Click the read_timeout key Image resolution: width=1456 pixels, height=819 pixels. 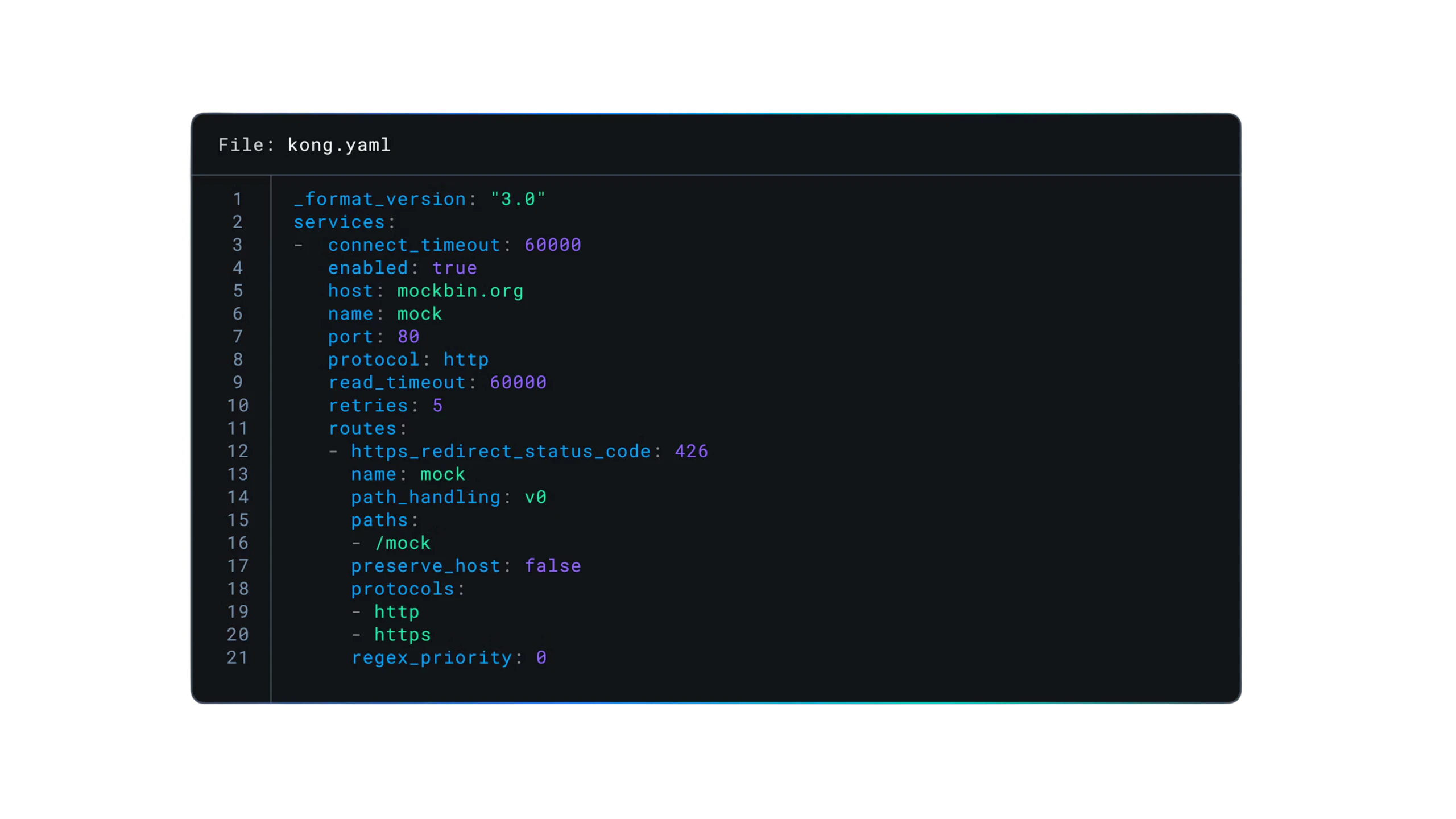(397, 383)
